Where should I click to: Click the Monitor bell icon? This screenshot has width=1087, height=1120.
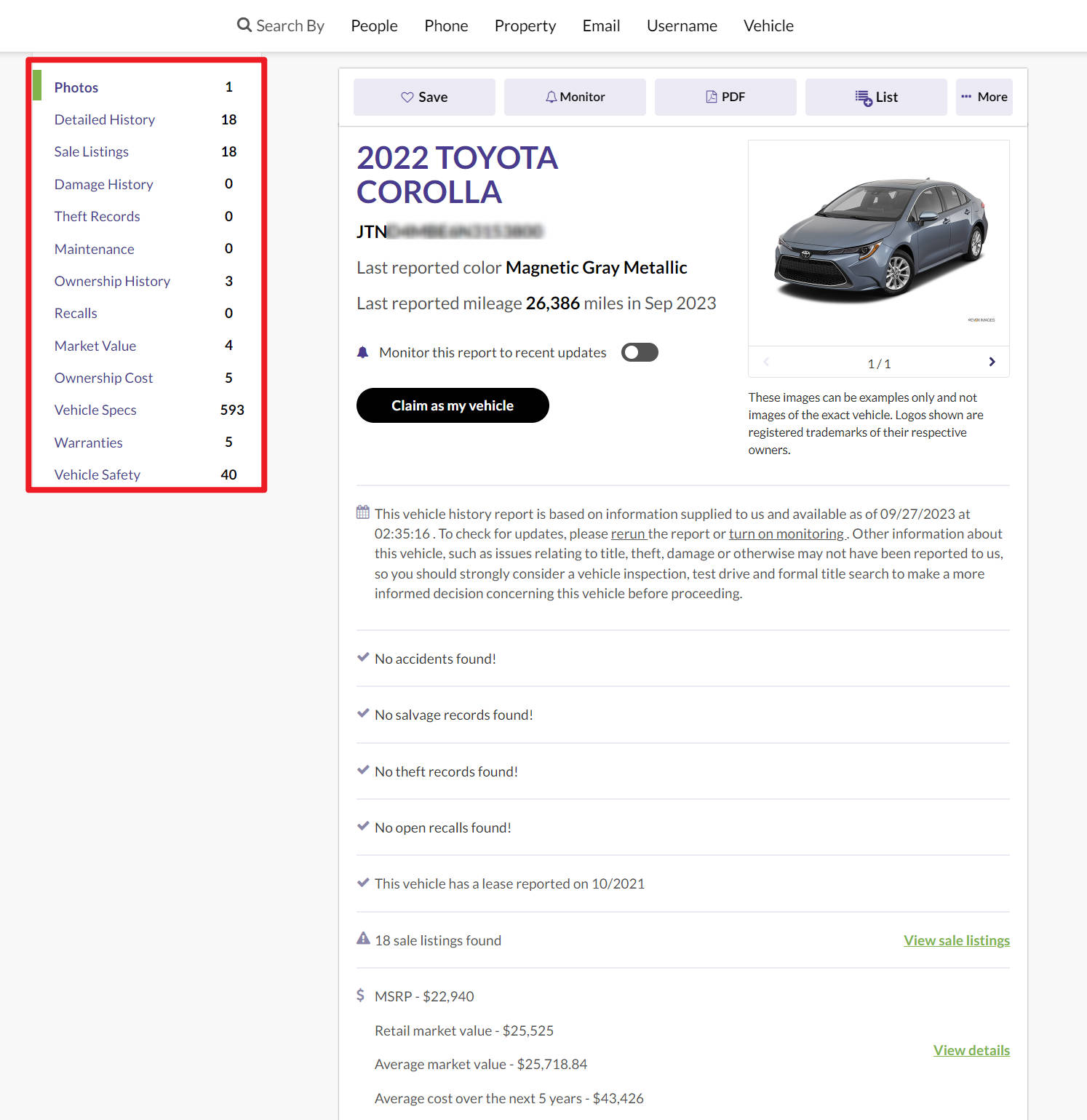tap(552, 96)
